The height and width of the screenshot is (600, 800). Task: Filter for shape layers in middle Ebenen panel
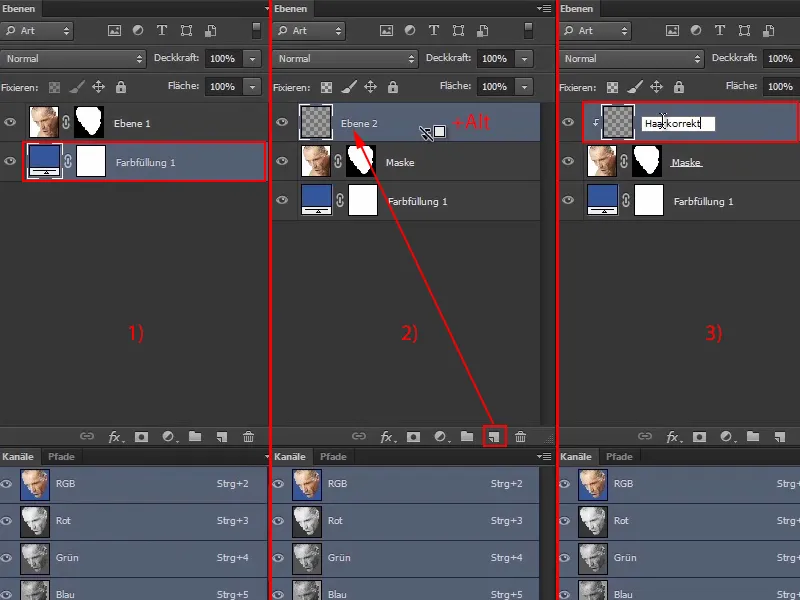coord(458,31)
